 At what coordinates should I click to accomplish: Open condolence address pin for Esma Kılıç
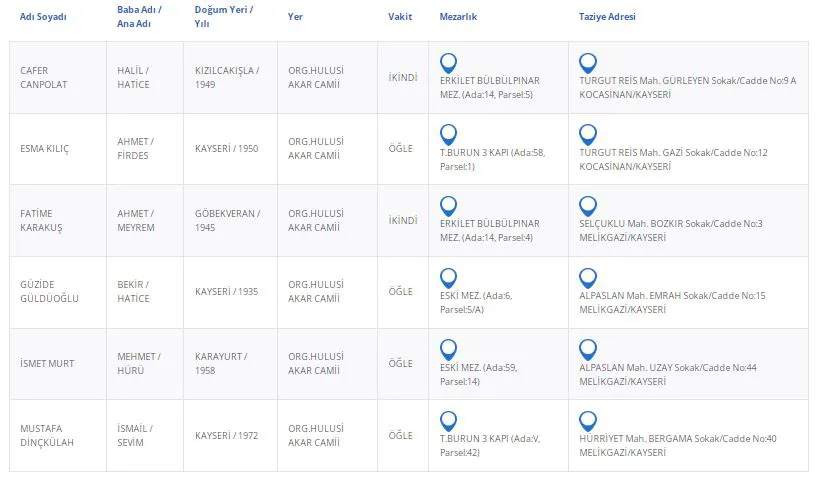(588, 134)
